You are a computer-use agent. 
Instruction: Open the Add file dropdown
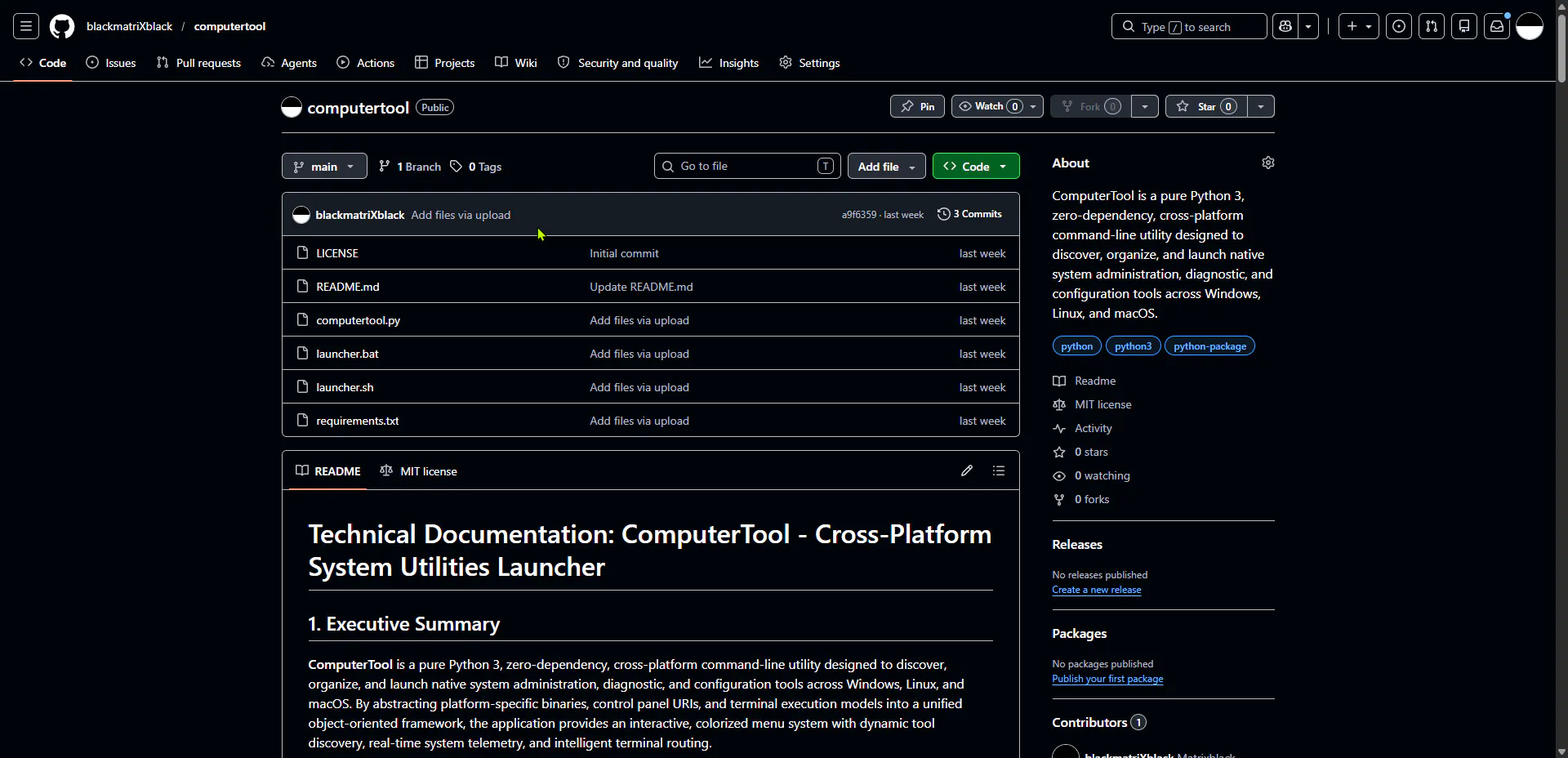click(887, 166)
